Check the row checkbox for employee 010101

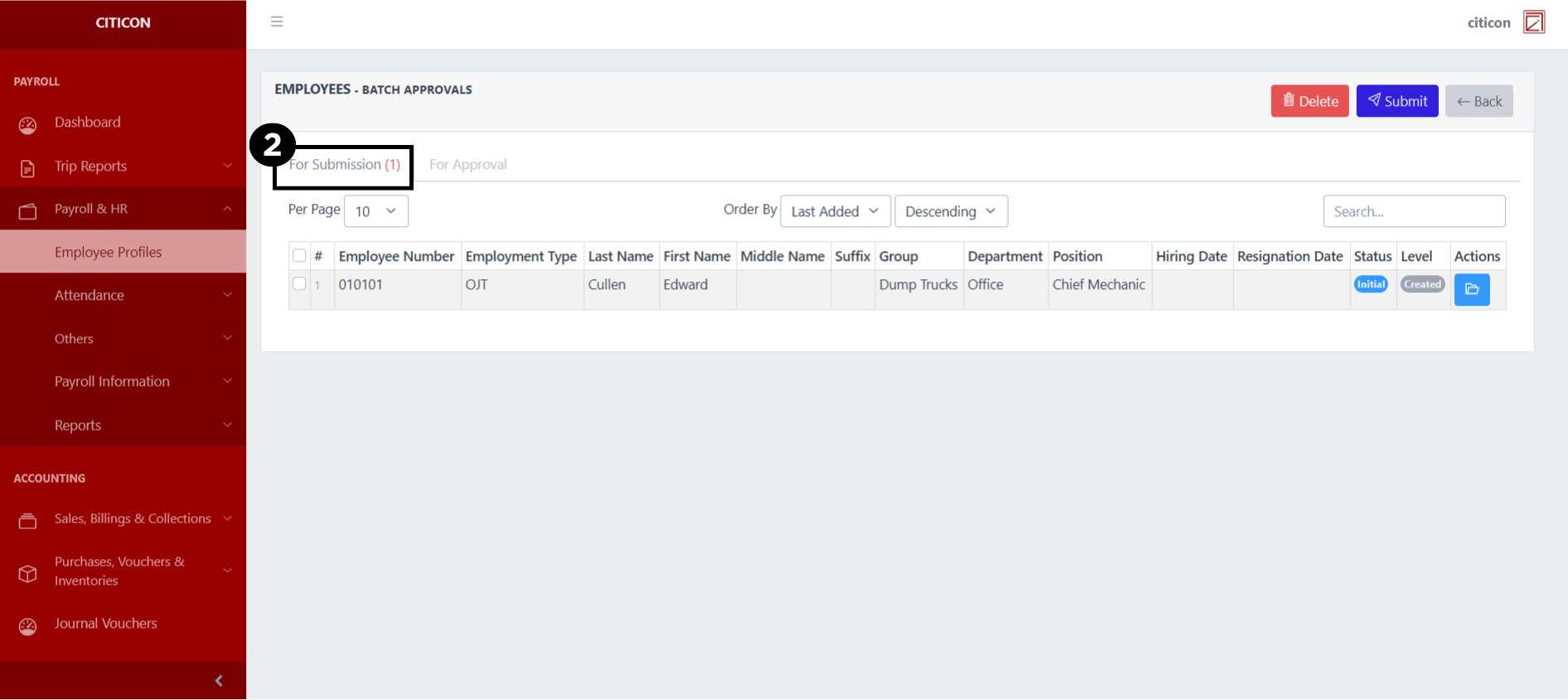(299, 284)
